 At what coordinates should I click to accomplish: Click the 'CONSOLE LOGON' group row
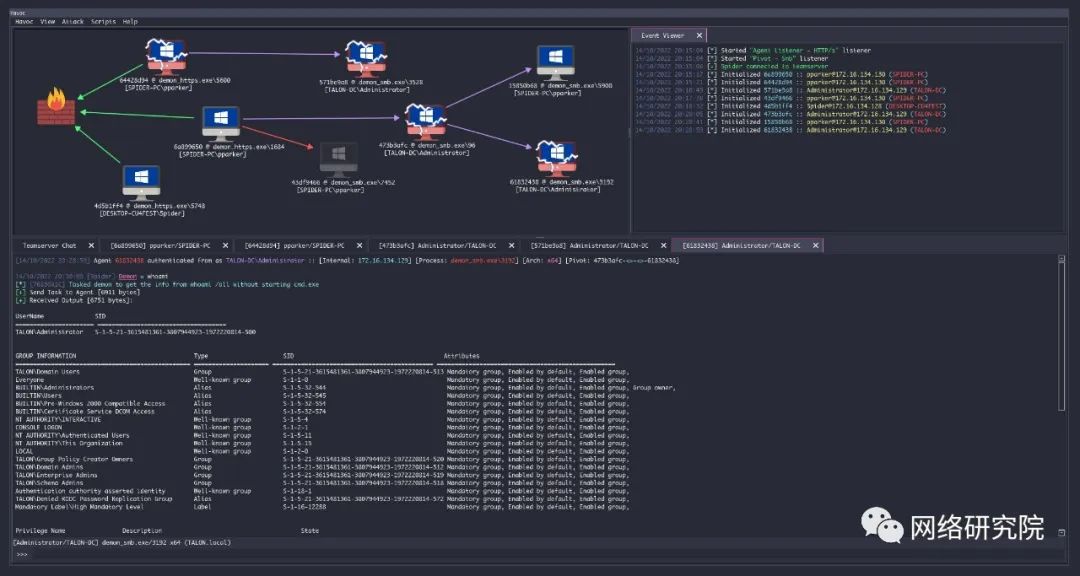322,427
